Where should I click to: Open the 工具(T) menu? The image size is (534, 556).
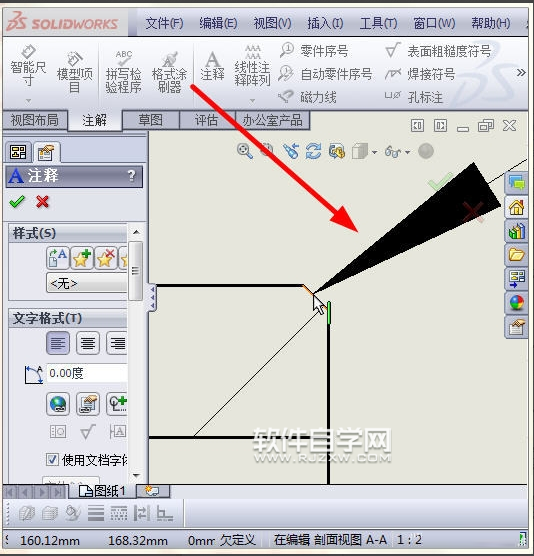(378, 24)
